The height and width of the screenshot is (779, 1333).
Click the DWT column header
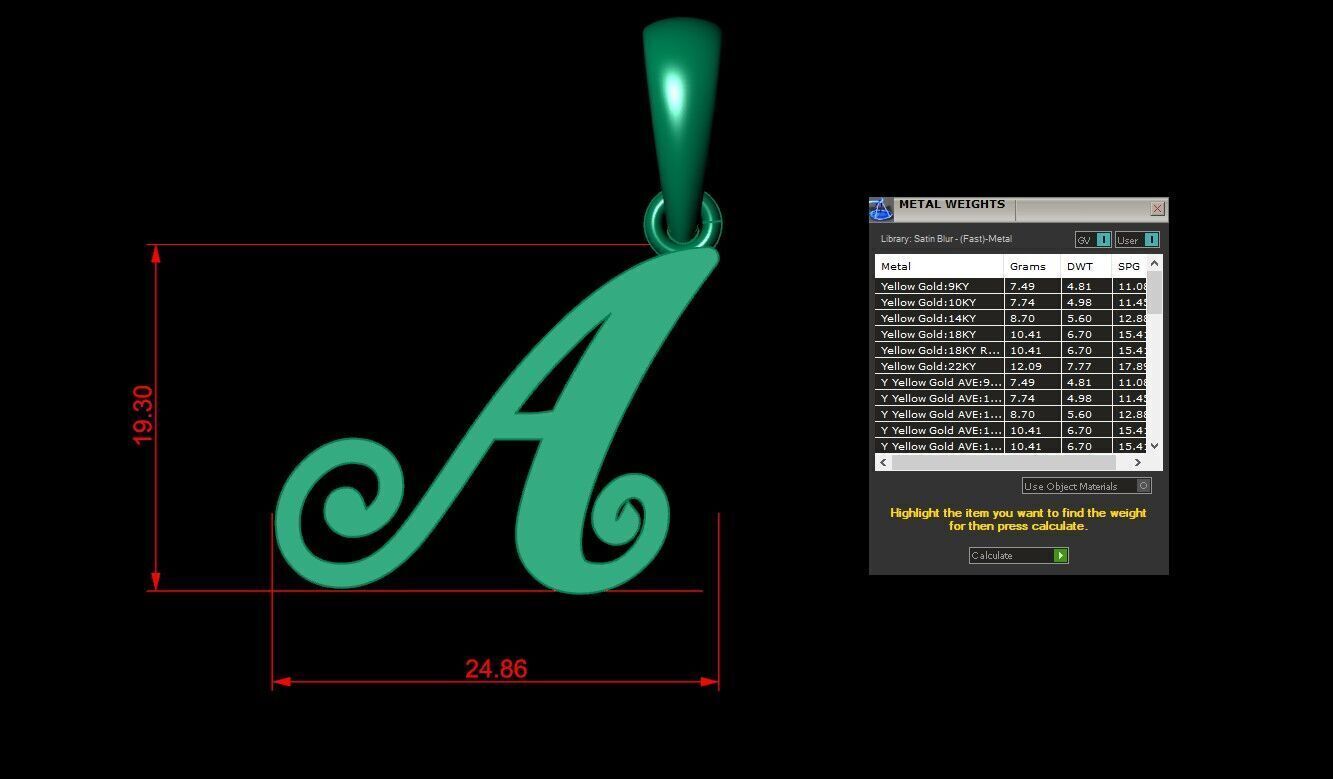pyautogui.click(x=1086, y=266)
